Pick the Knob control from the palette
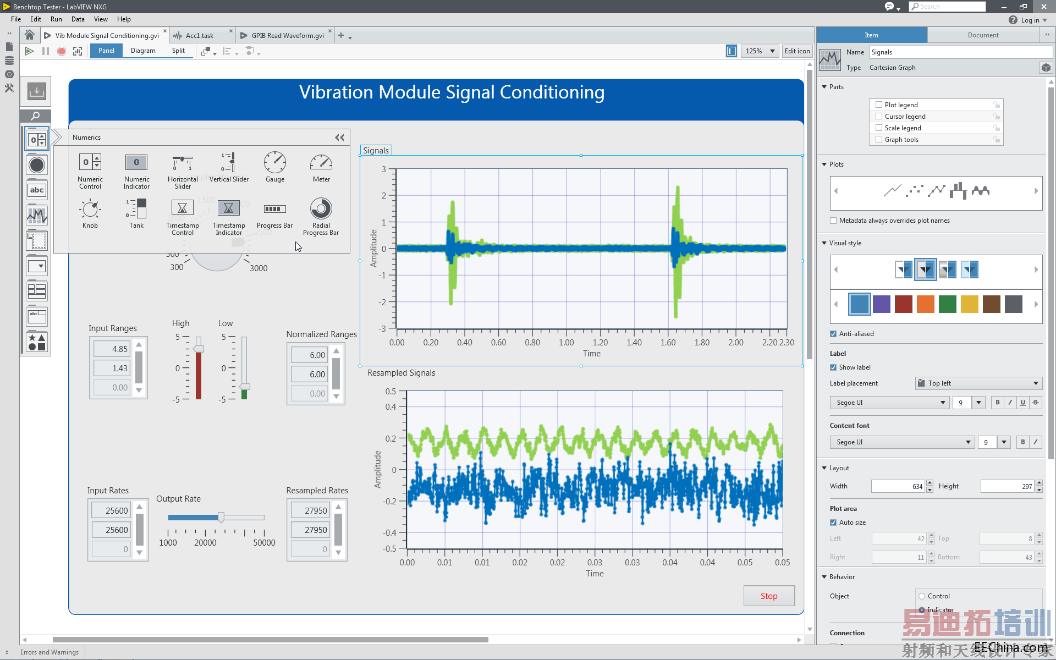The image size is (1056, 660). coord(90,208)
